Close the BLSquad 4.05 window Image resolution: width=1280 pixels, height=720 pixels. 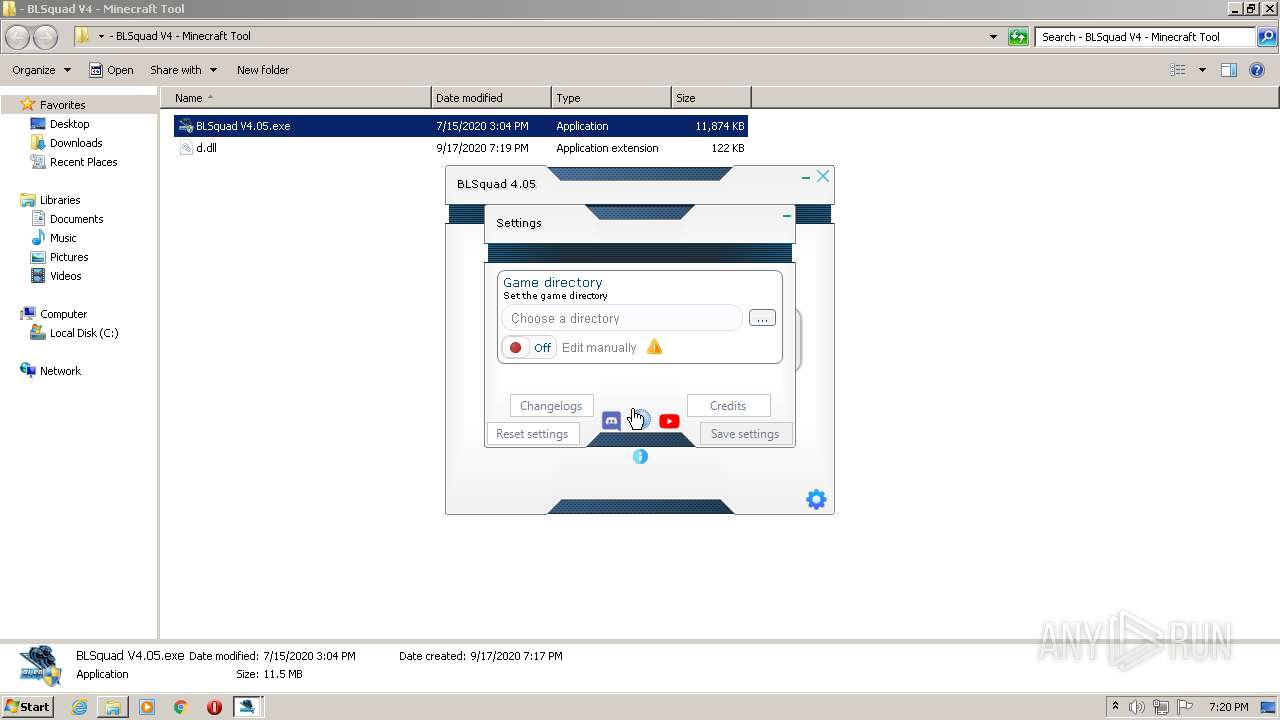823,176
